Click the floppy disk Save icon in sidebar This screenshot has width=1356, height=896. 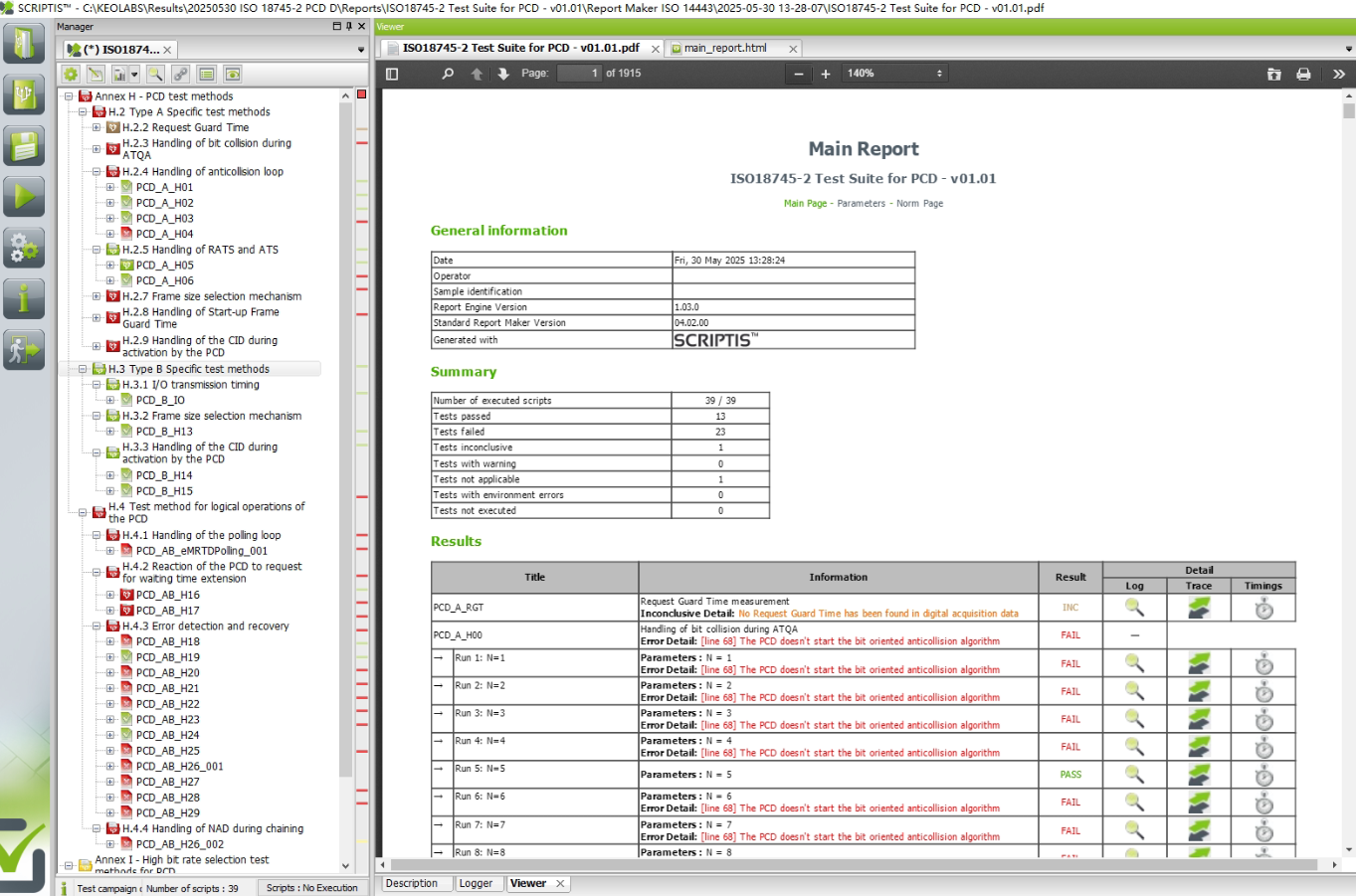(x=23, y=145)
